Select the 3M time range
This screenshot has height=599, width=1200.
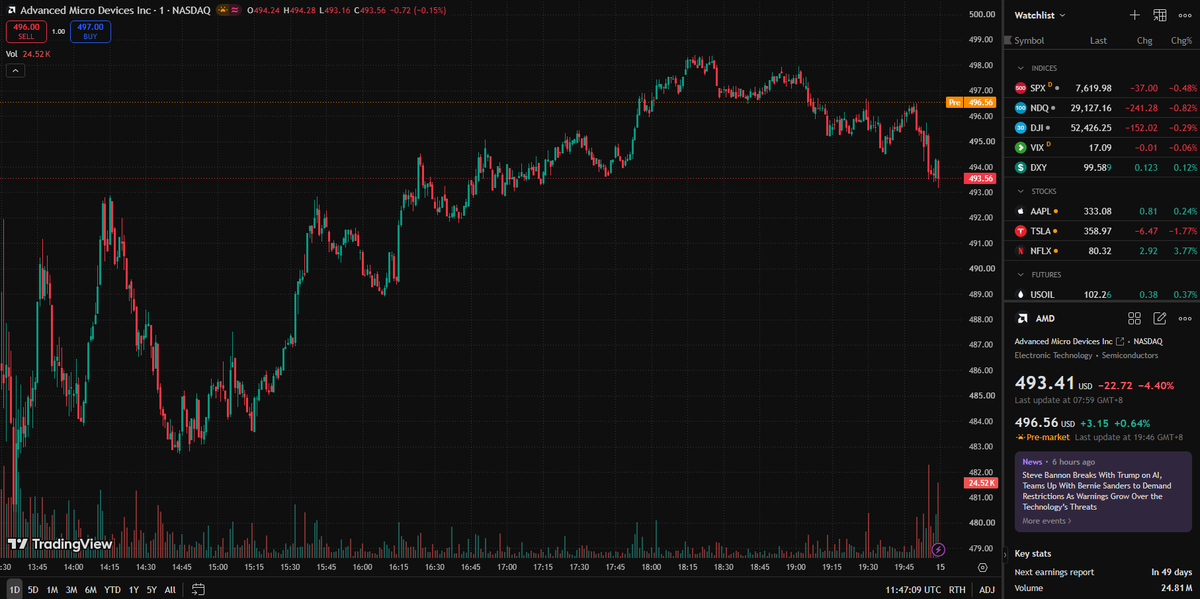coord(71,590)
